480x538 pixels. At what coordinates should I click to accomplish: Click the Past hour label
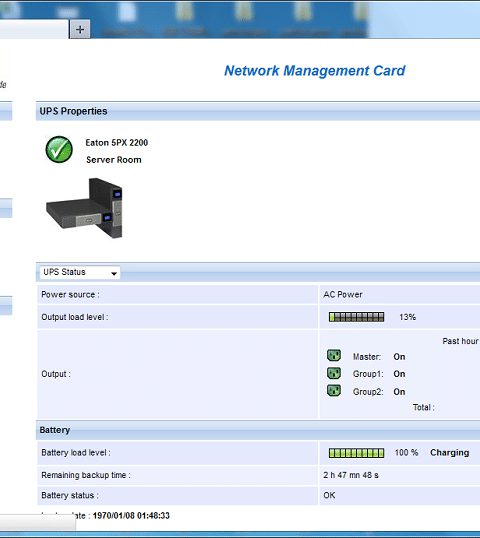[460, 341]
